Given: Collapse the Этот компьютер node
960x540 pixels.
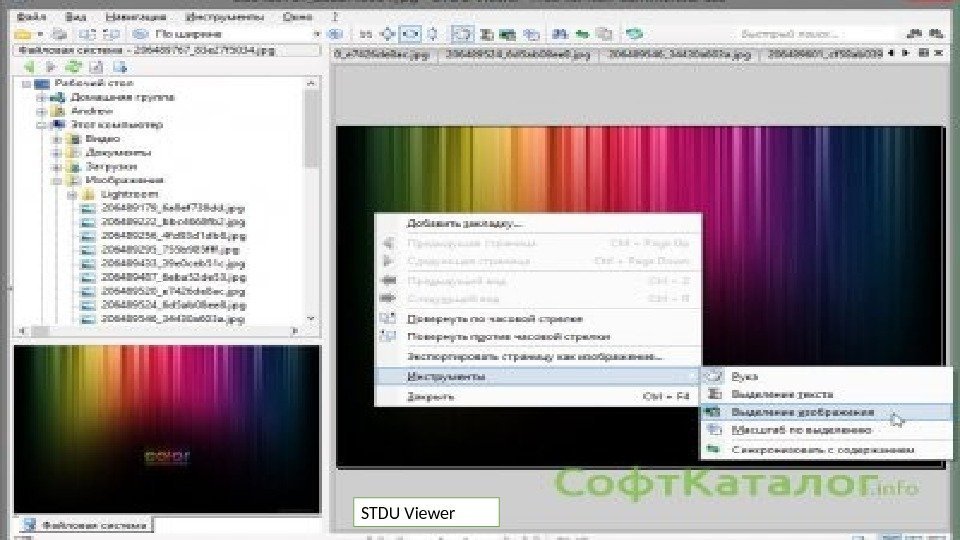Looking at the screenshot, I should coord(41,125).
